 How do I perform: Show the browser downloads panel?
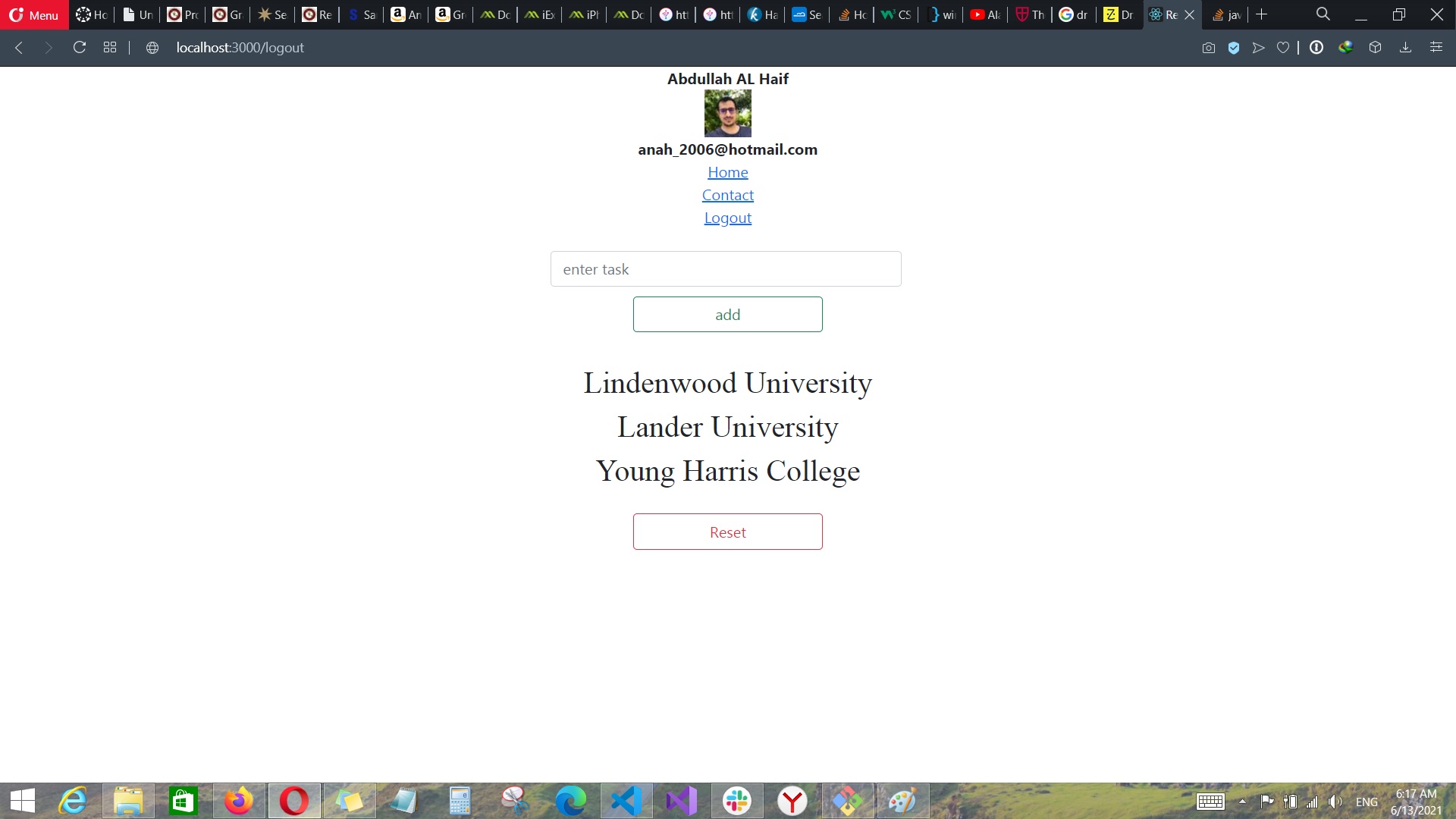1405,48
